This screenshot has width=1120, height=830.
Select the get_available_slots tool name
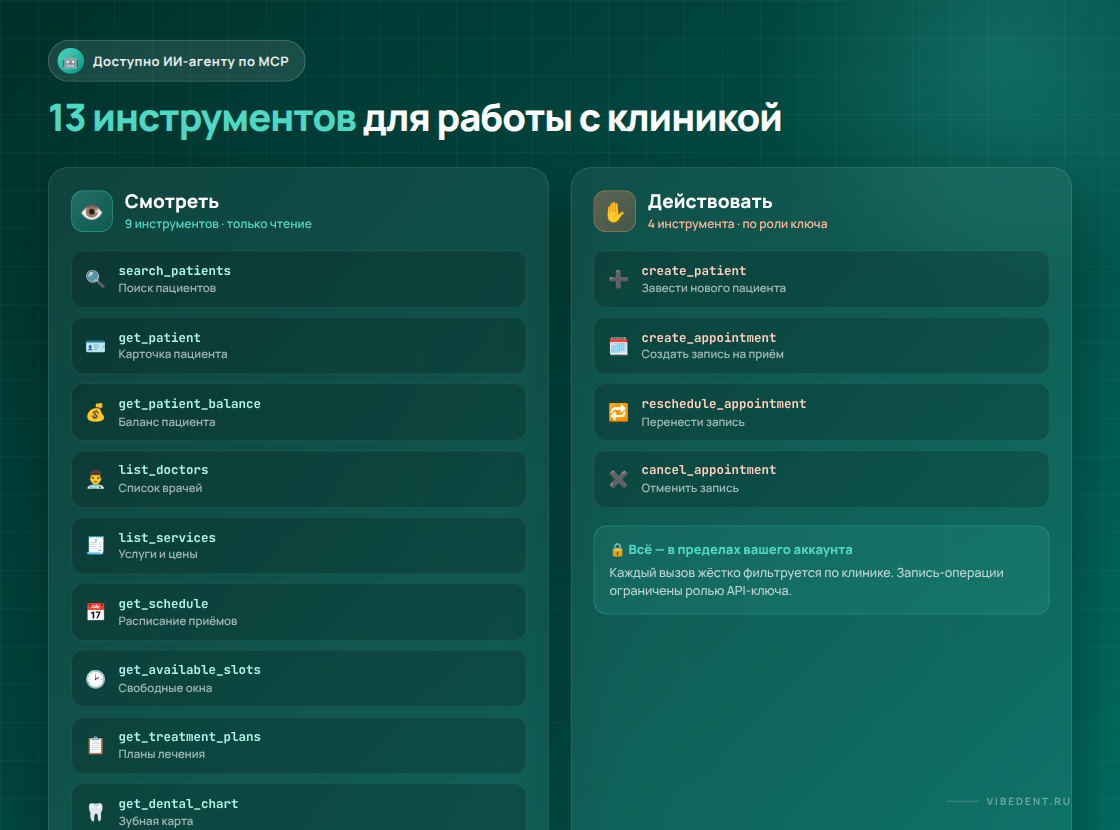coord(189,669)
